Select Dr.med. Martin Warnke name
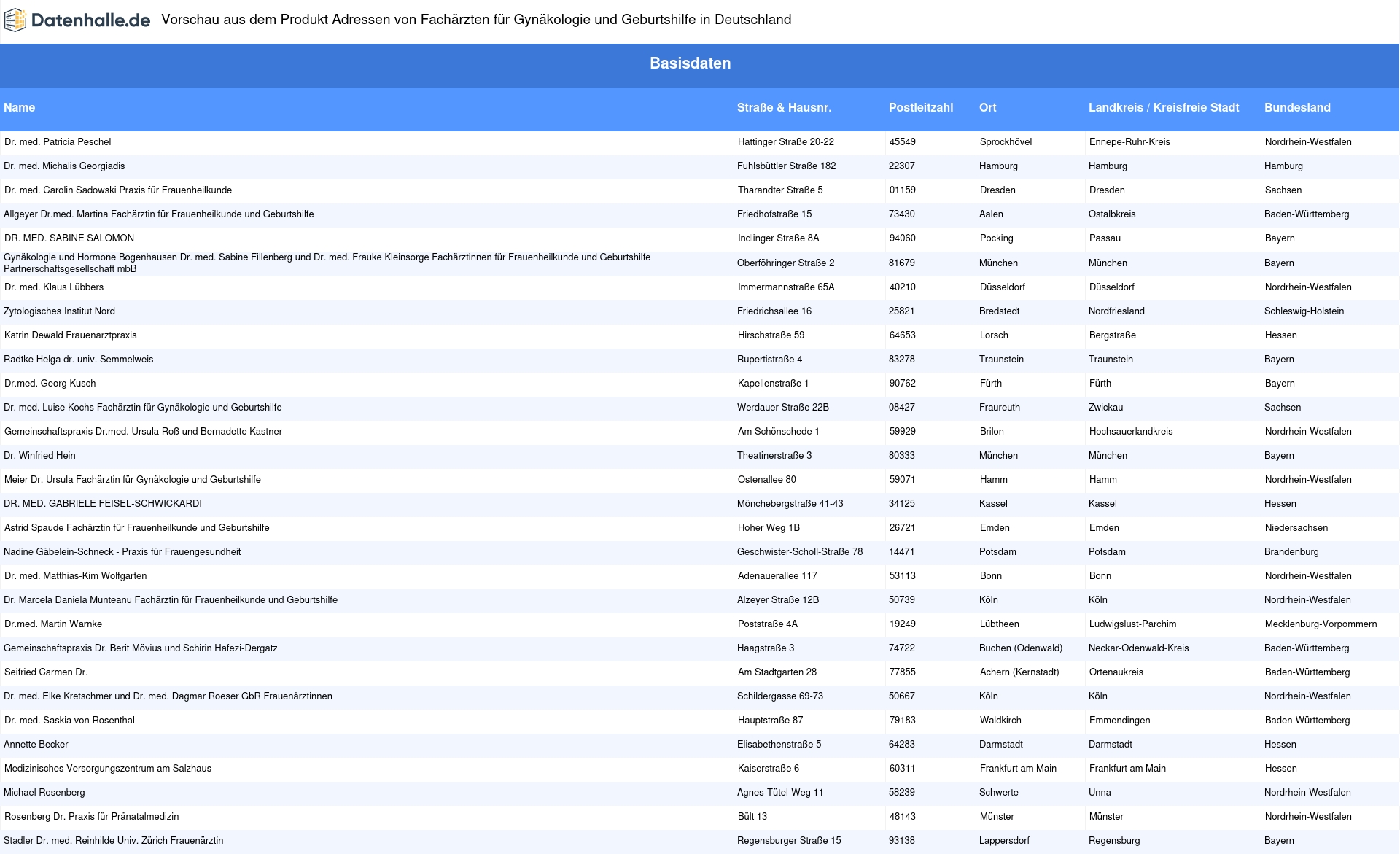The image size is (1400, 854). click(53, 624)
